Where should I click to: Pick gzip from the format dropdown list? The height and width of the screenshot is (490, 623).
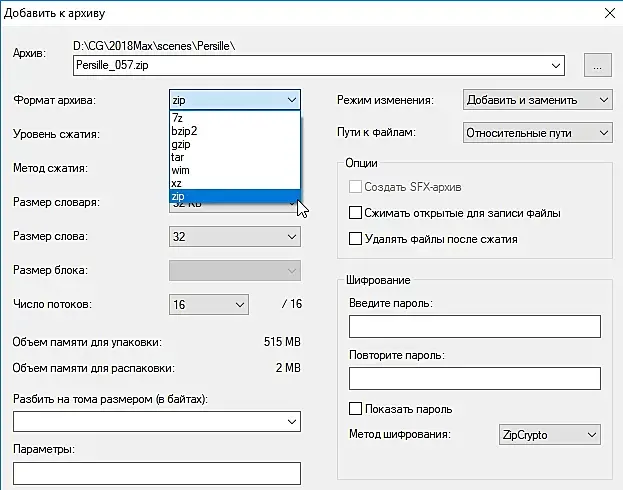(x=181, y=144)
